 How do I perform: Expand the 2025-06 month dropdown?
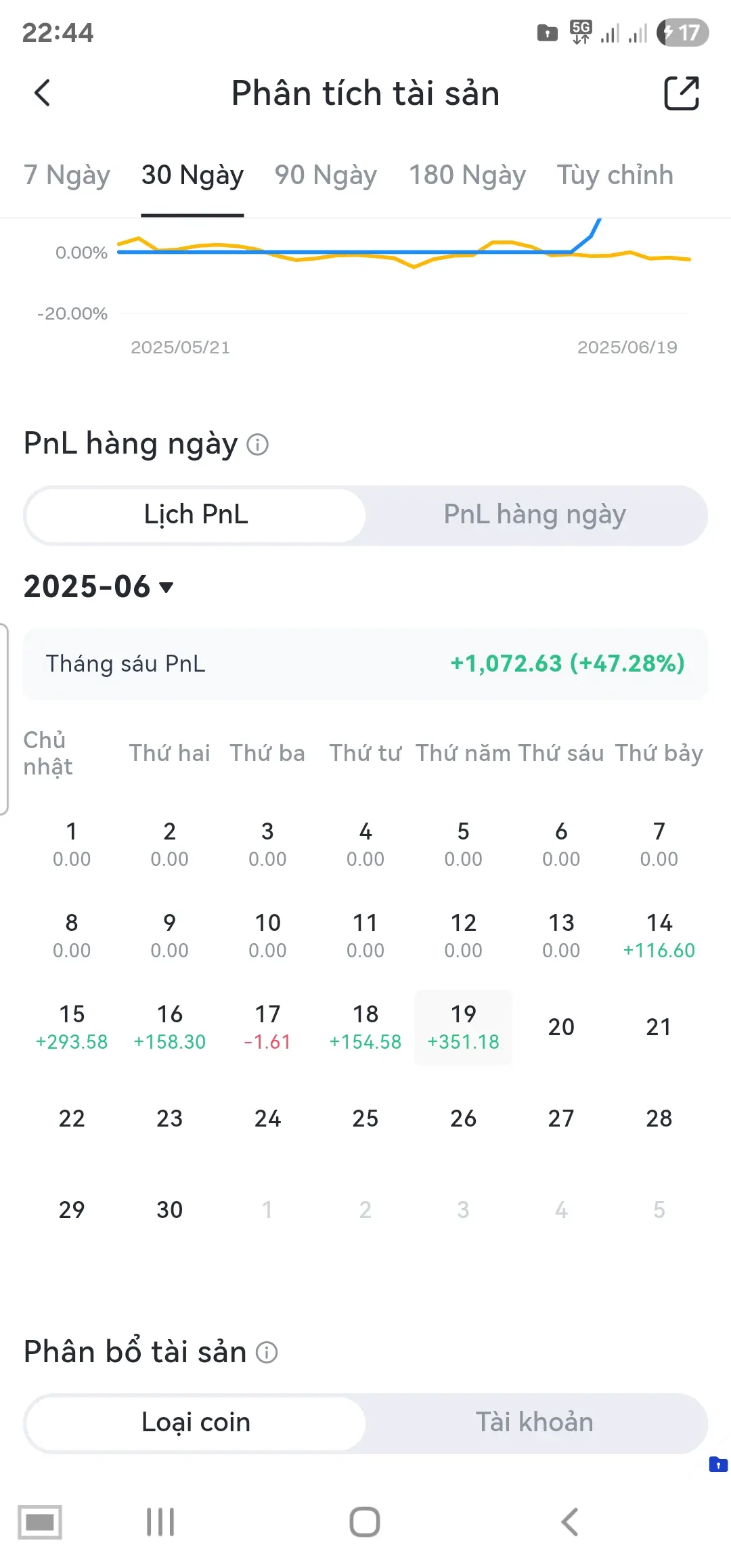click(99, 586)
